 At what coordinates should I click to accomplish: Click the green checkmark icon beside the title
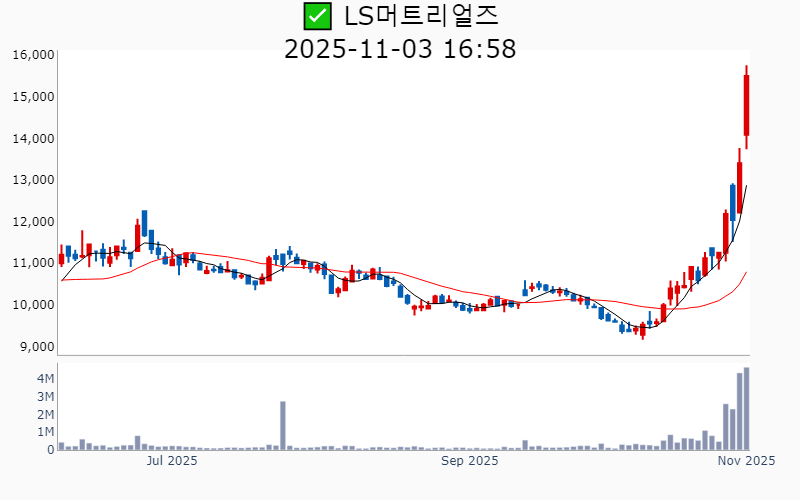pyautogui.click(x=317, y=16)
